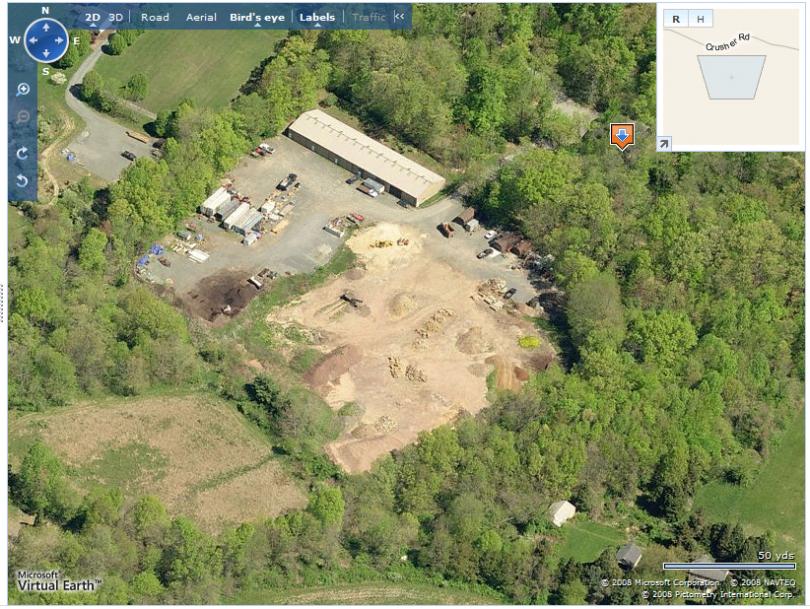Collapse the toolbar with the double chevron

399,17
